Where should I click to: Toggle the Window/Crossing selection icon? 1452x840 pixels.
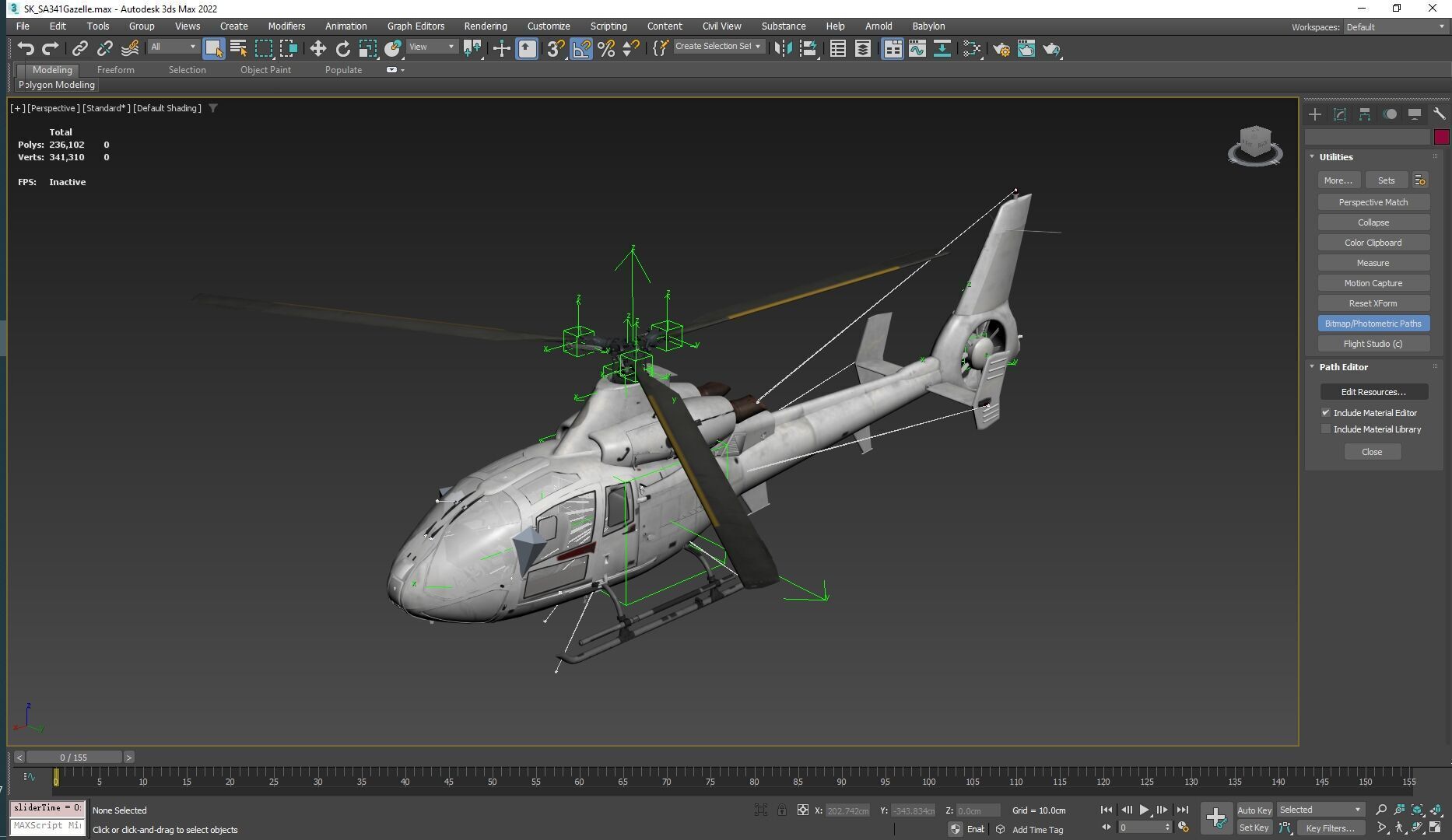pyautogui.click(x=289, y=49)
